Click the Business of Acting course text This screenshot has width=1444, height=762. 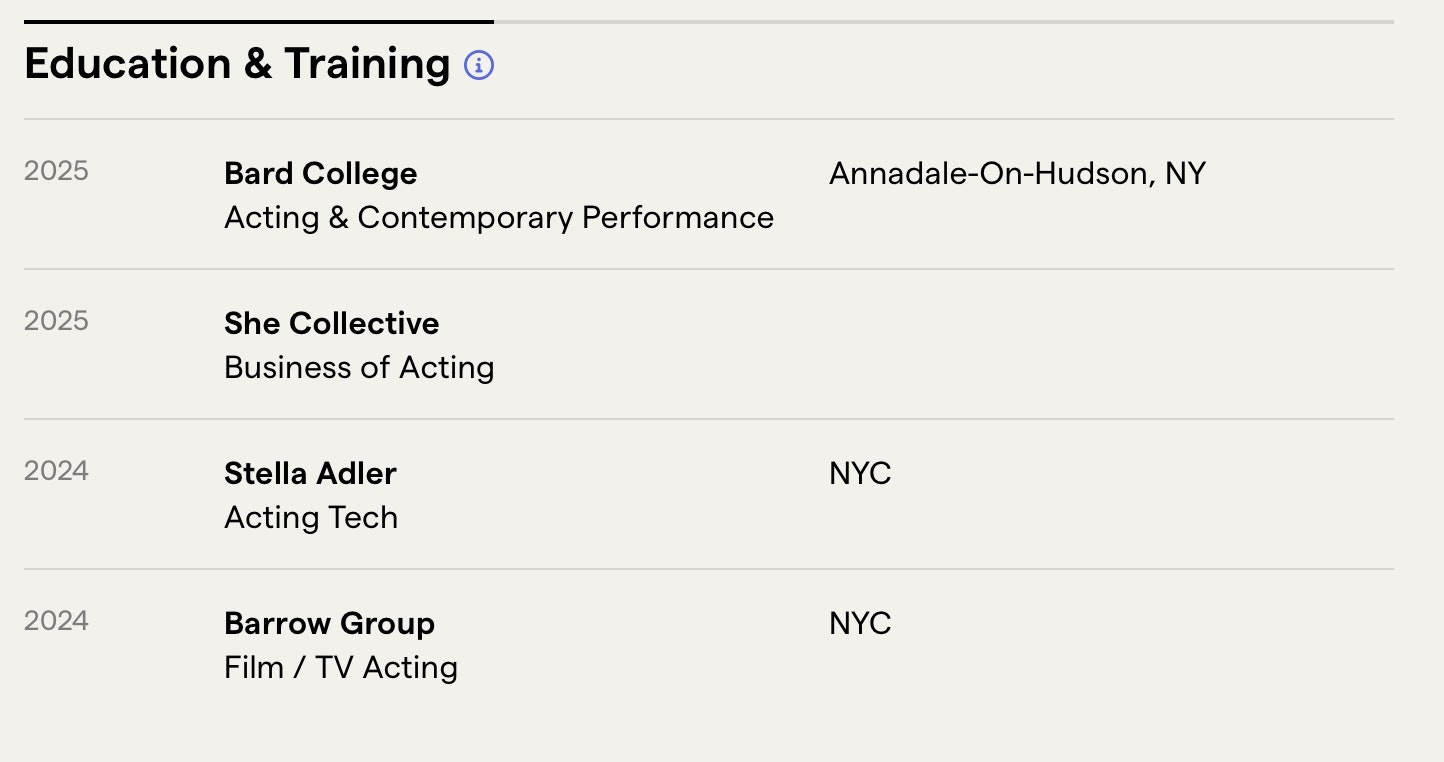[x=359, y=368]
